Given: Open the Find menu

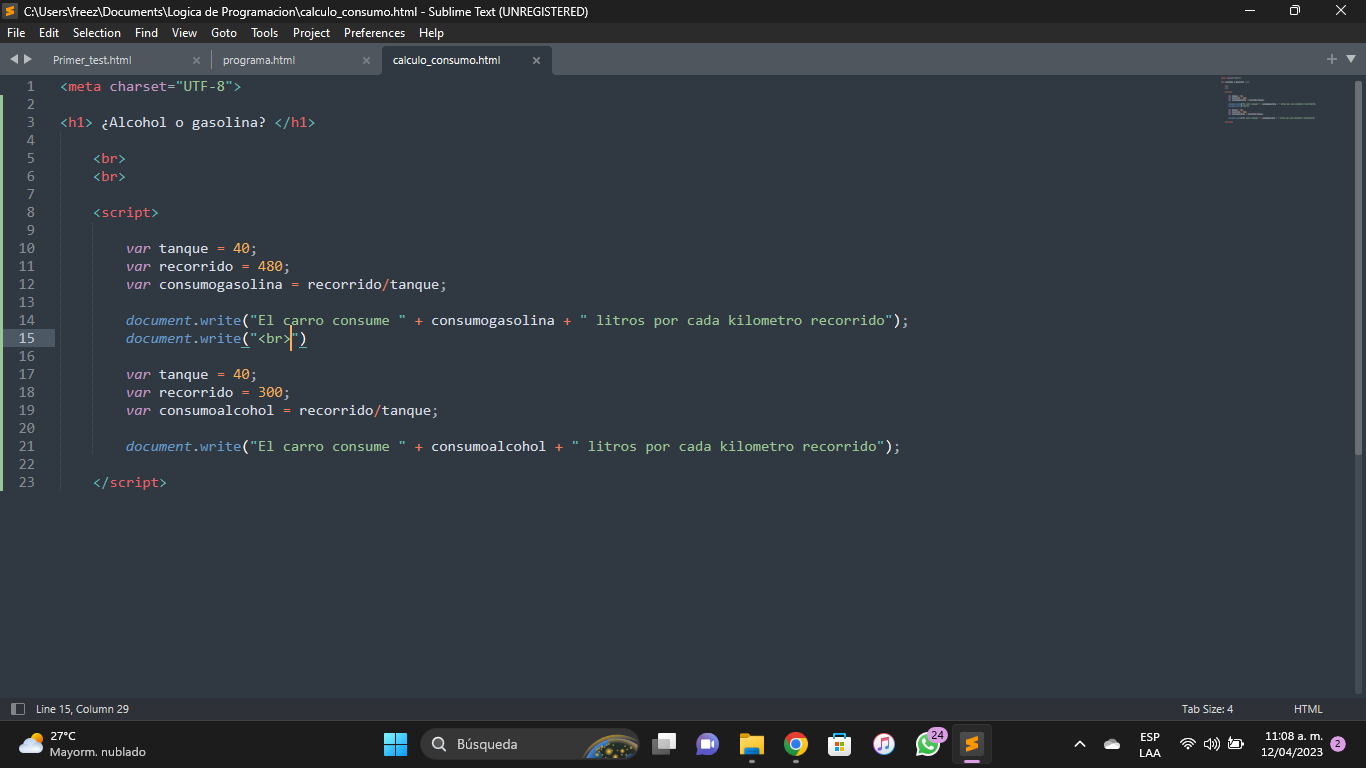Looking at the screenshot, I should (146, 33).
